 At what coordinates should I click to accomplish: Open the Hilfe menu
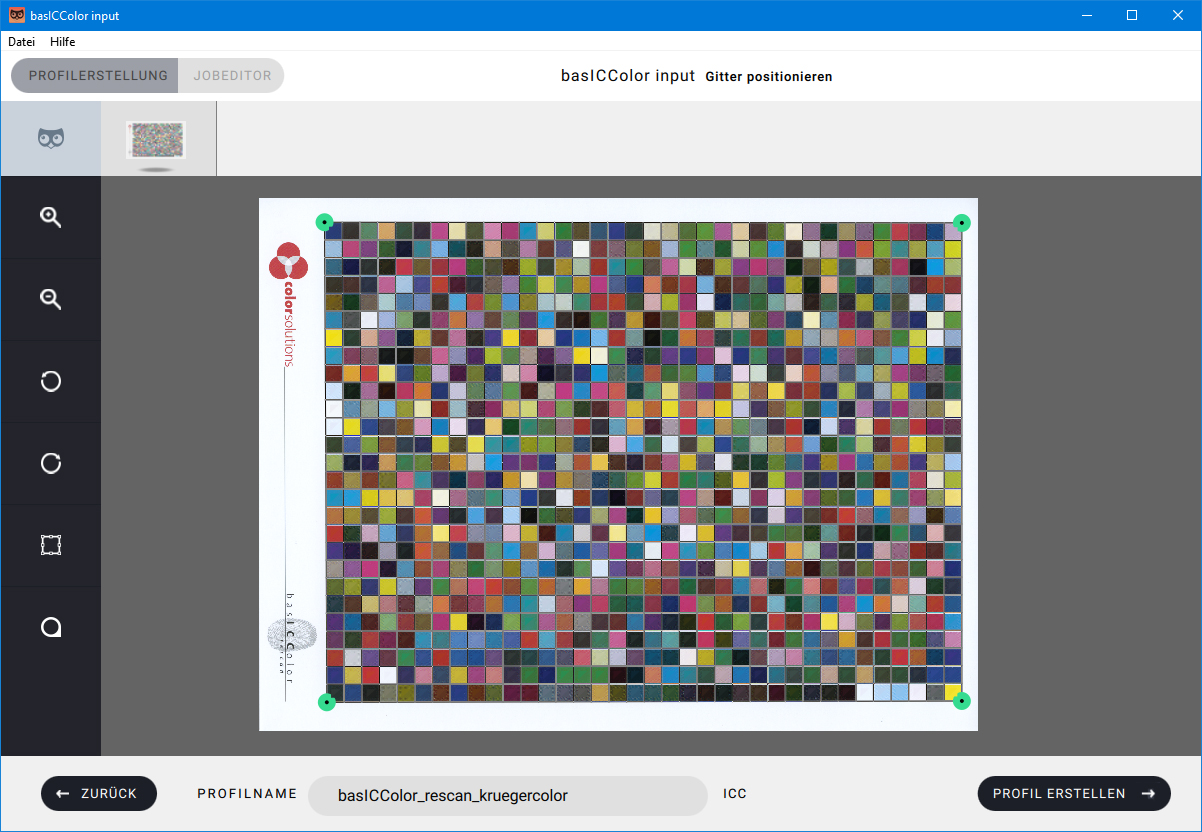[x=63, y=42]
